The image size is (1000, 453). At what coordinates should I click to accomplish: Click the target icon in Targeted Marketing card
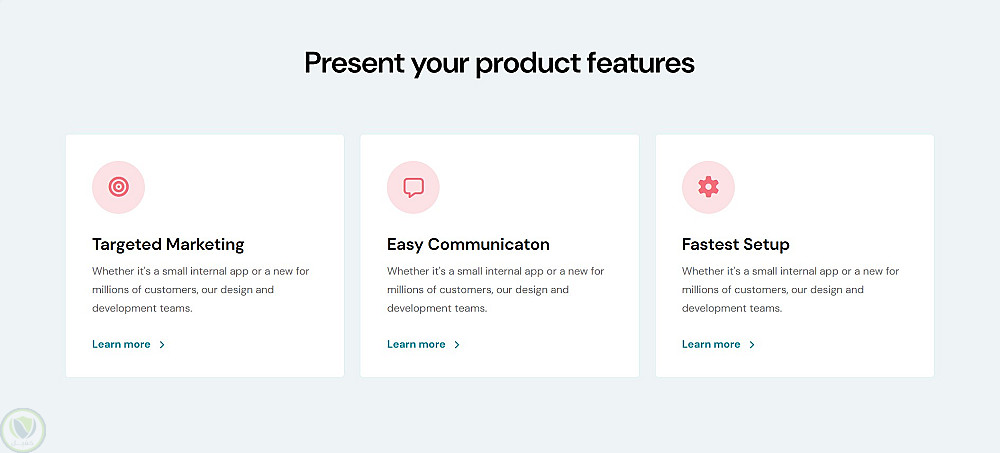click(x=118, y=187)
